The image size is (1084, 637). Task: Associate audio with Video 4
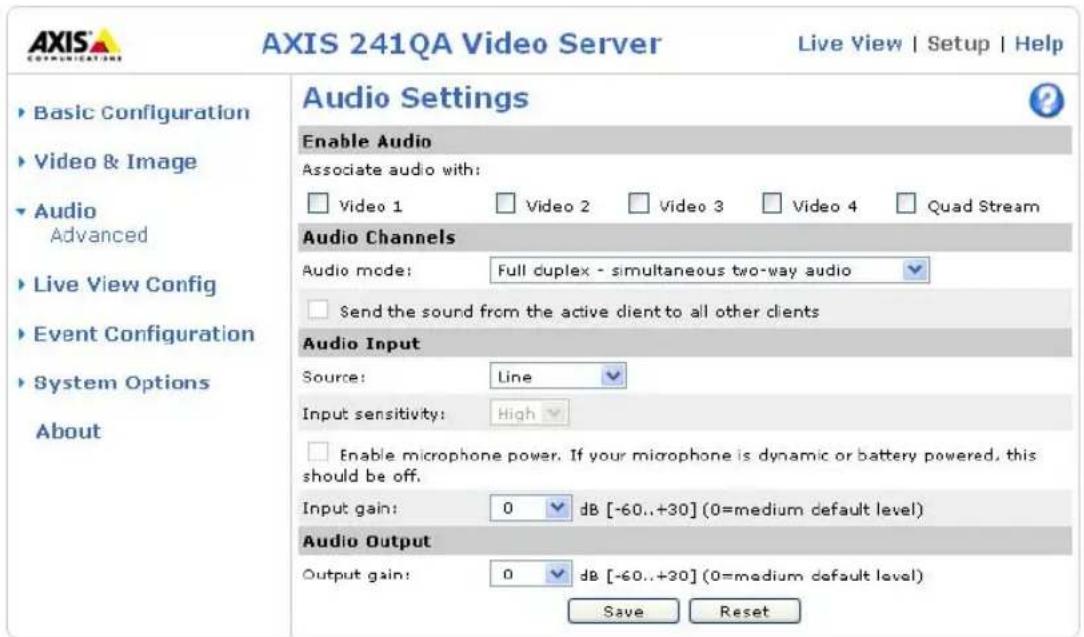tap(772, 203)
